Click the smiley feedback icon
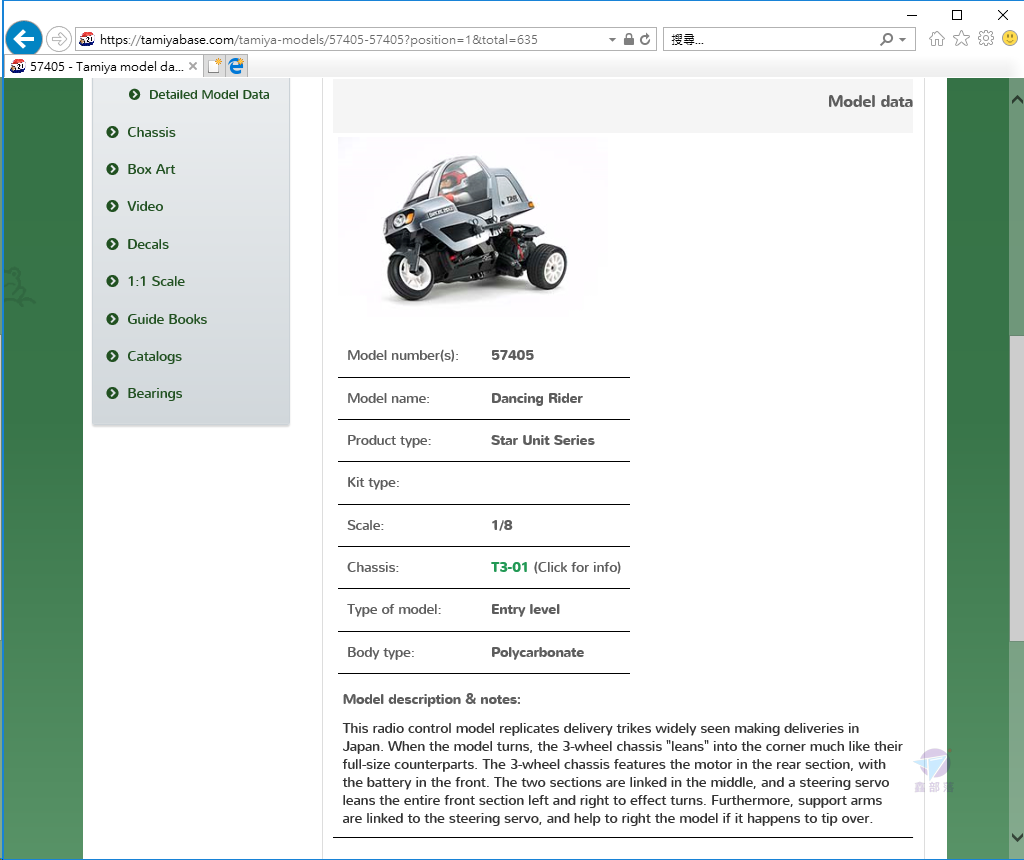 click(x=1010, y=39)
